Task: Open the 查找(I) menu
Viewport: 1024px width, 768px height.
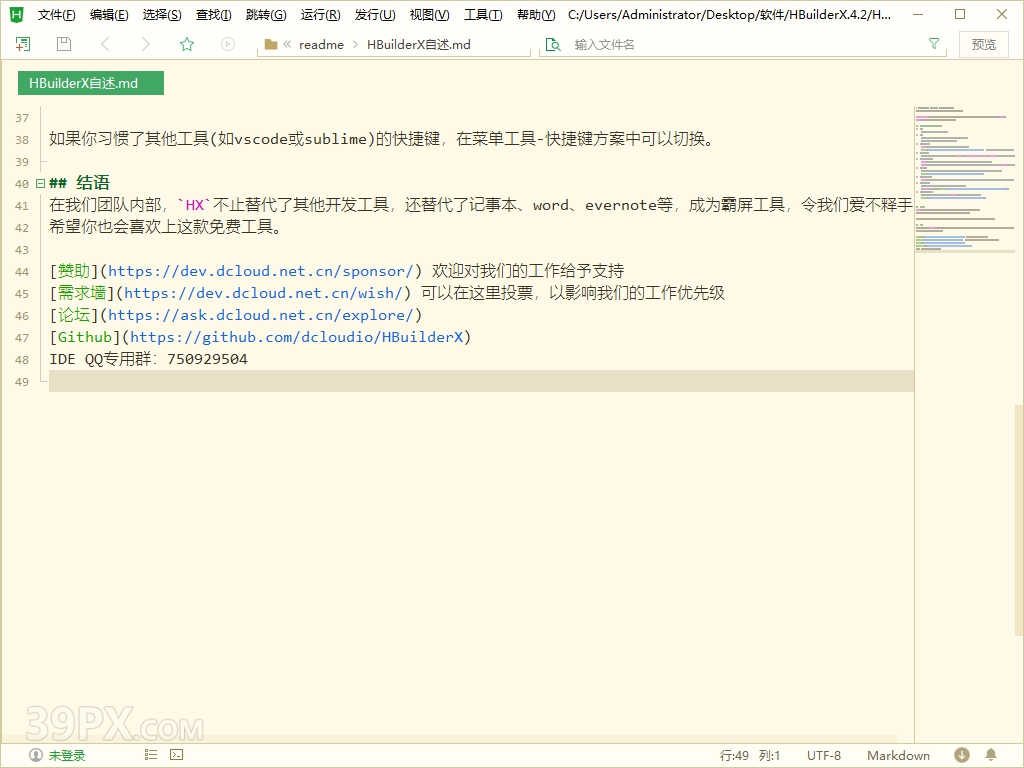Action: [x=214, y=15]
